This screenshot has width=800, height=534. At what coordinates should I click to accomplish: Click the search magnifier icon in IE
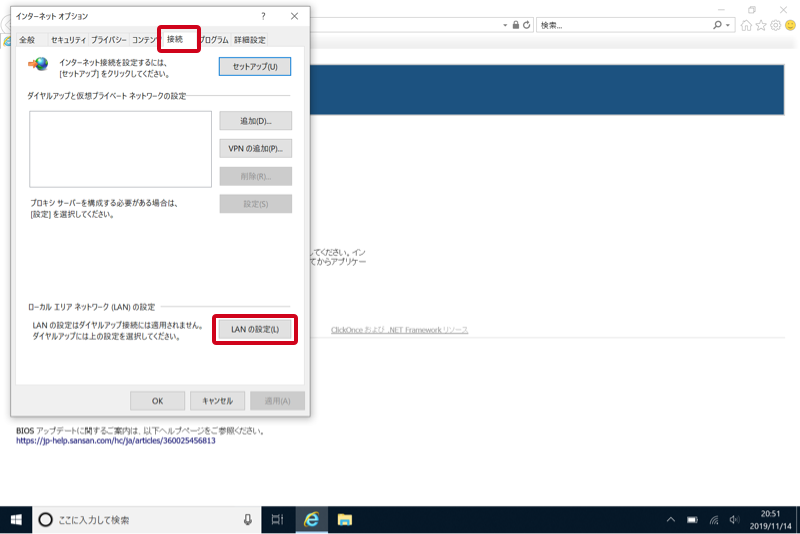coord(717,25)
